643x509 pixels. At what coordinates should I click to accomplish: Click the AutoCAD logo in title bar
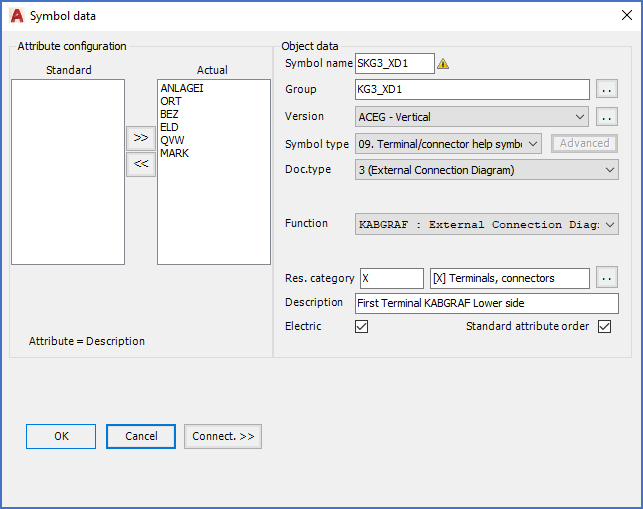16,16
